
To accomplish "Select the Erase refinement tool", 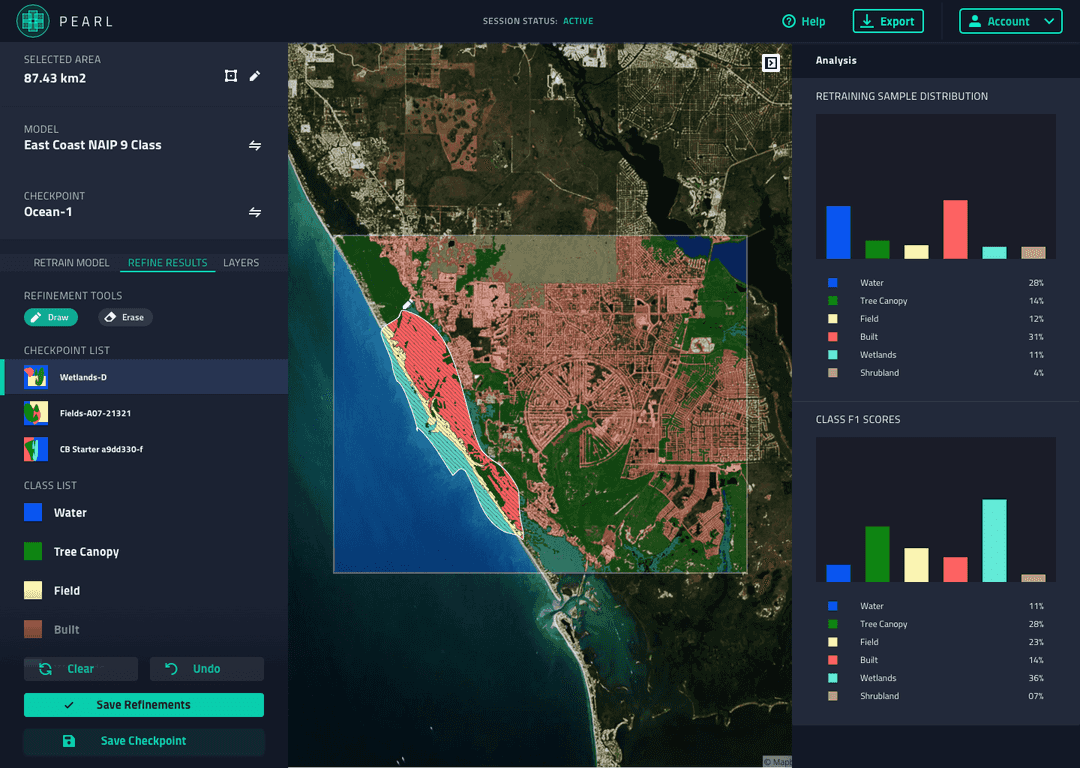I will 124,317.
